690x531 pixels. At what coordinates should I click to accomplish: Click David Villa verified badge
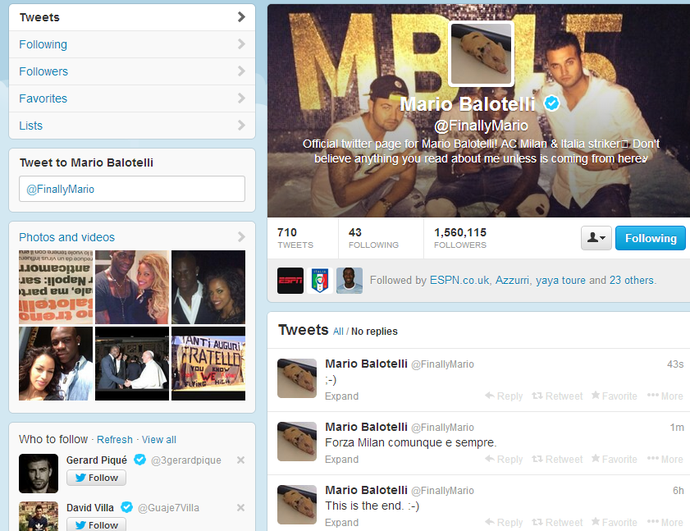pos(127,507)
